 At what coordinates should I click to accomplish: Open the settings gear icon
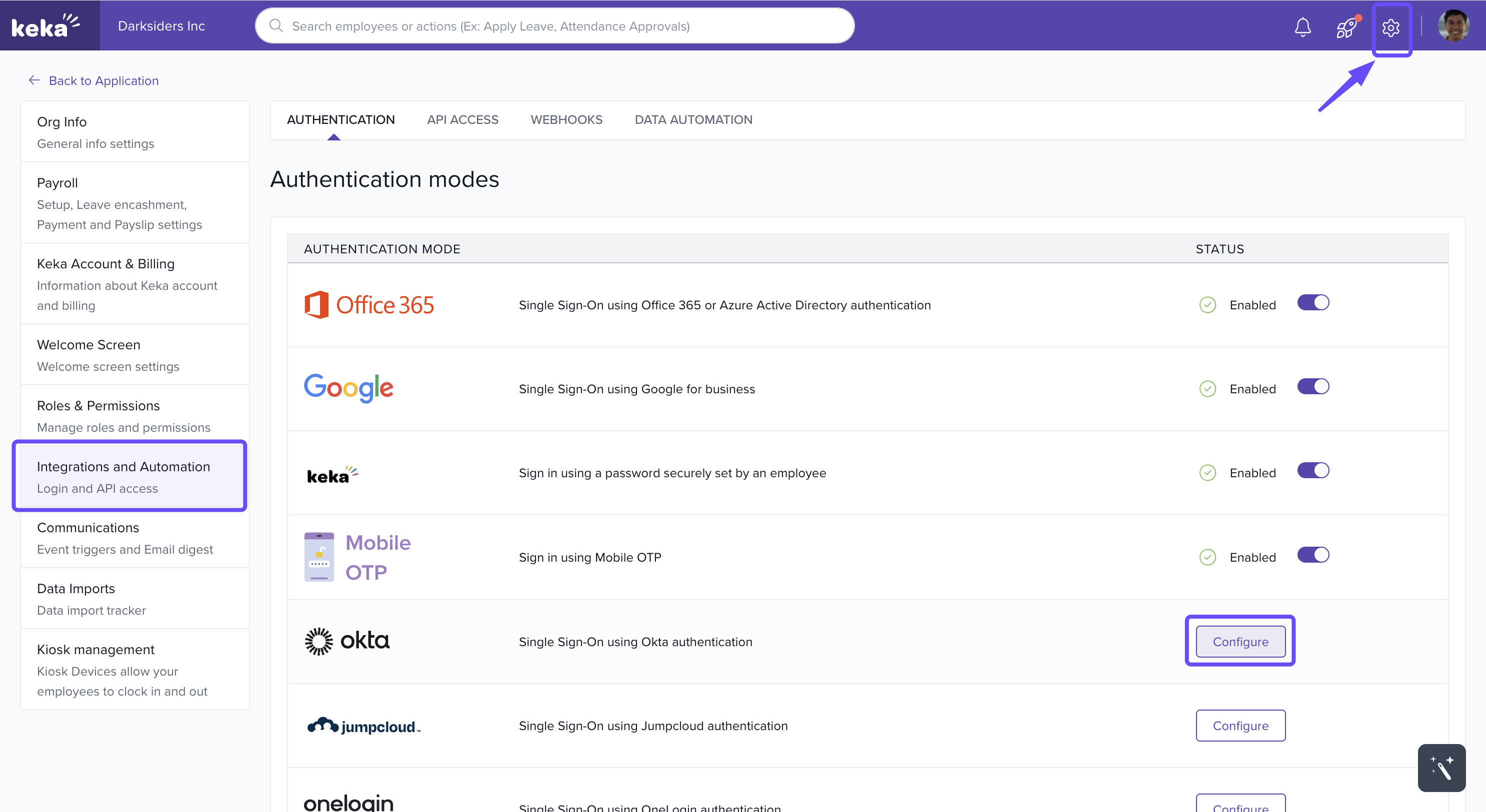pyautogui.click(x=1390, y=27)
